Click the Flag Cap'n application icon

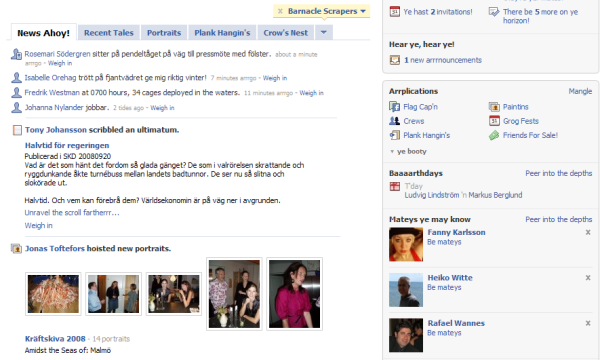tap(395, 106)
